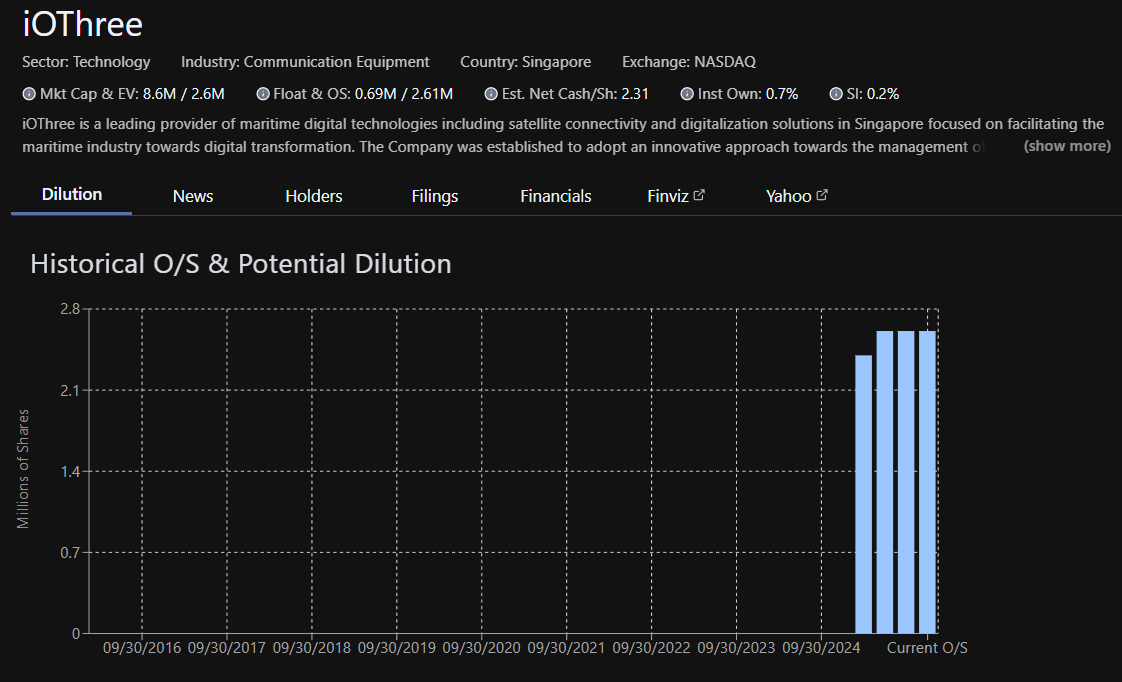This screenshot has height=682, width=1122.
Task: Click the Current O/S axis label
Action: tap(927, 648)
